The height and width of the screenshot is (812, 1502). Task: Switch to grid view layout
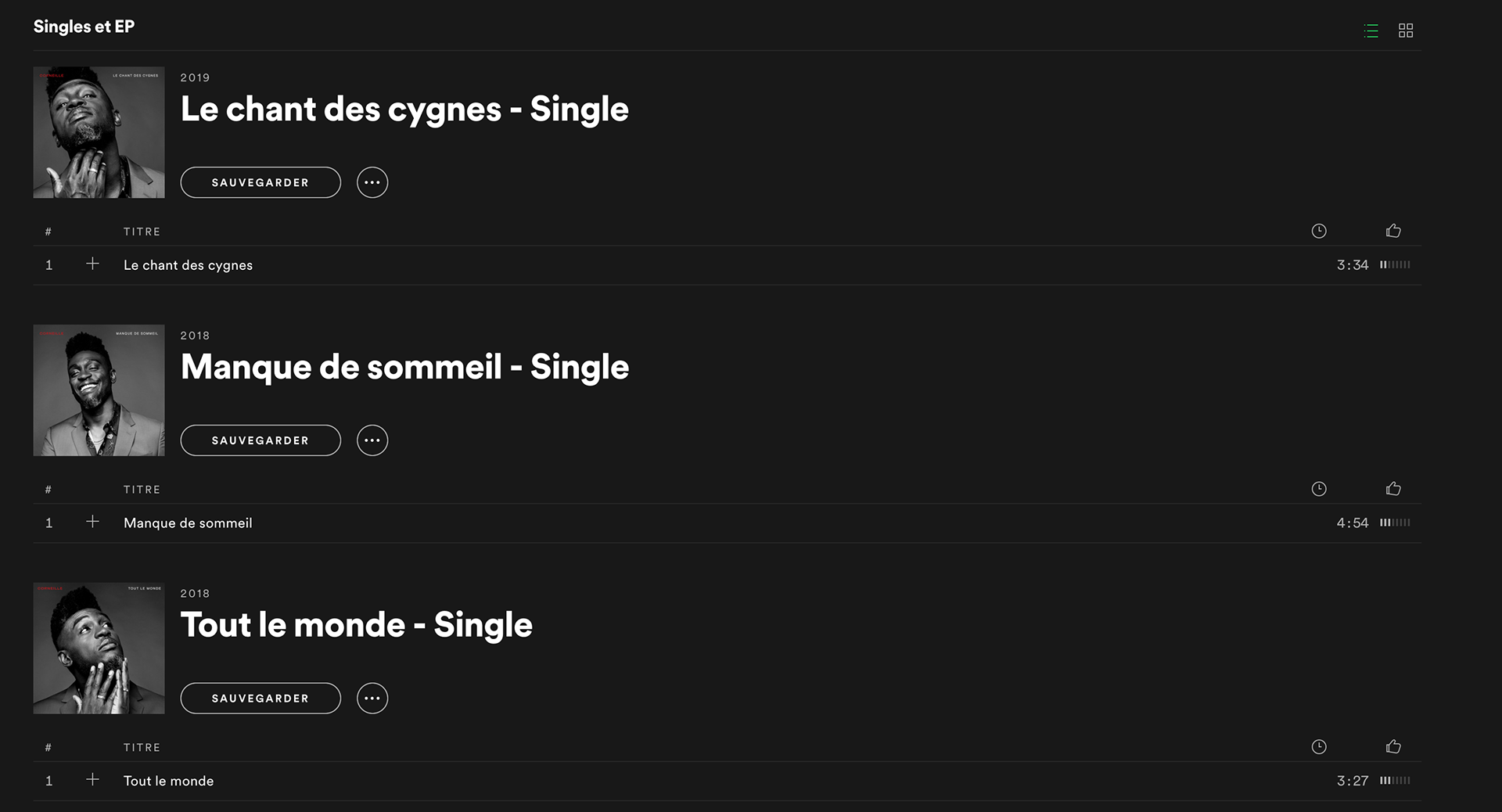pos(1406,31)
